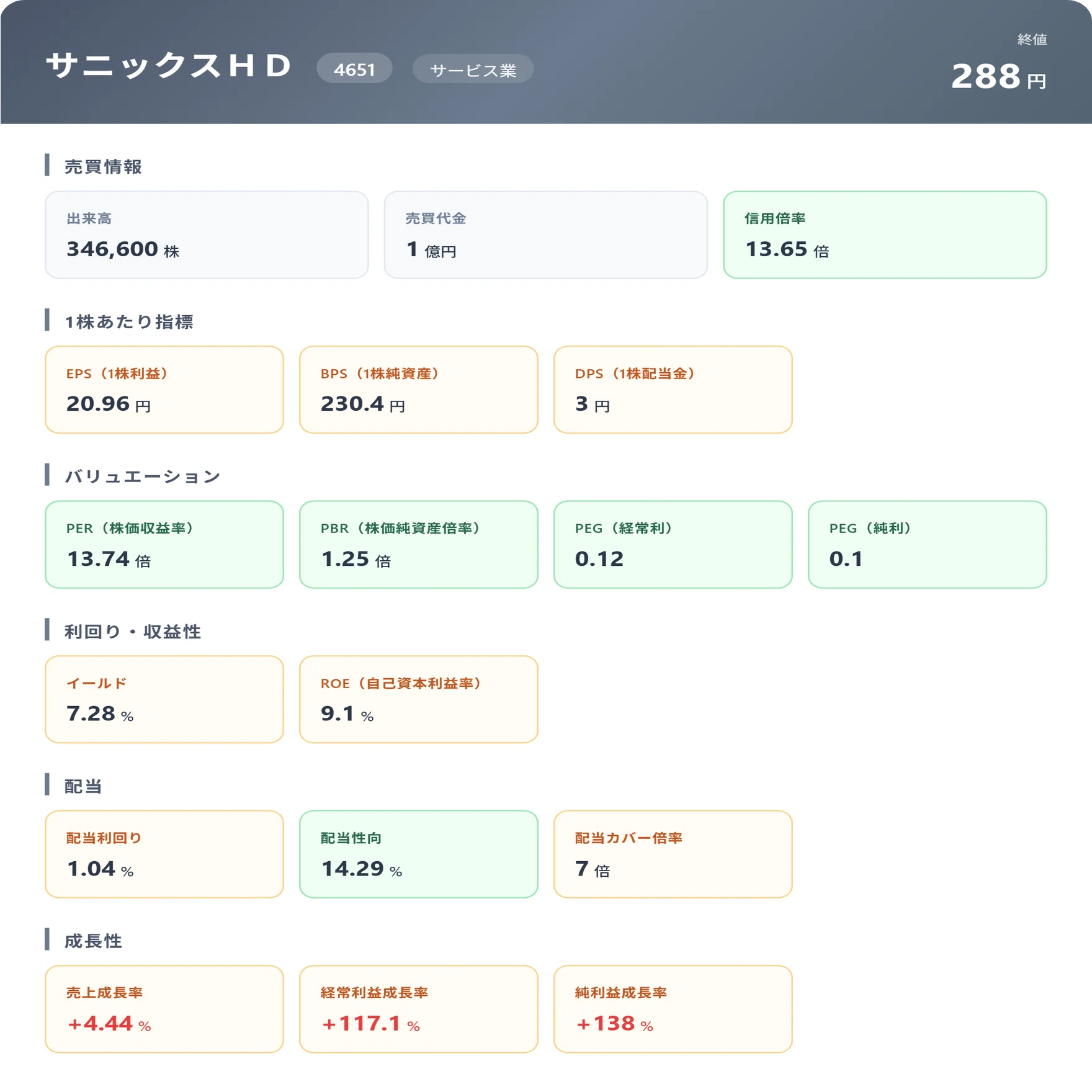Click the 成長性 section heading

tap(93, 941)
